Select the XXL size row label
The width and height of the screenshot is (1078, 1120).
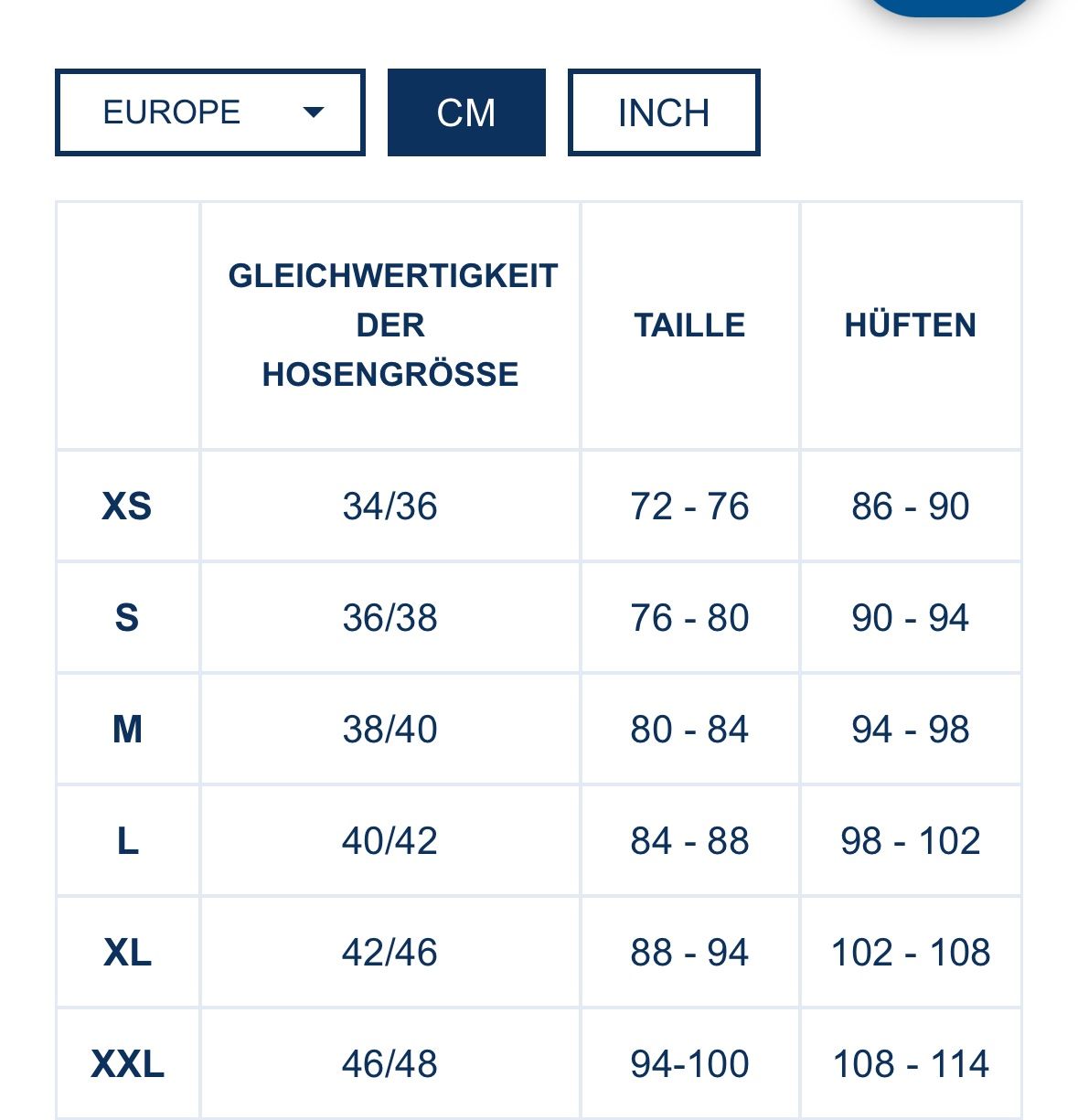pos(127,1064)
